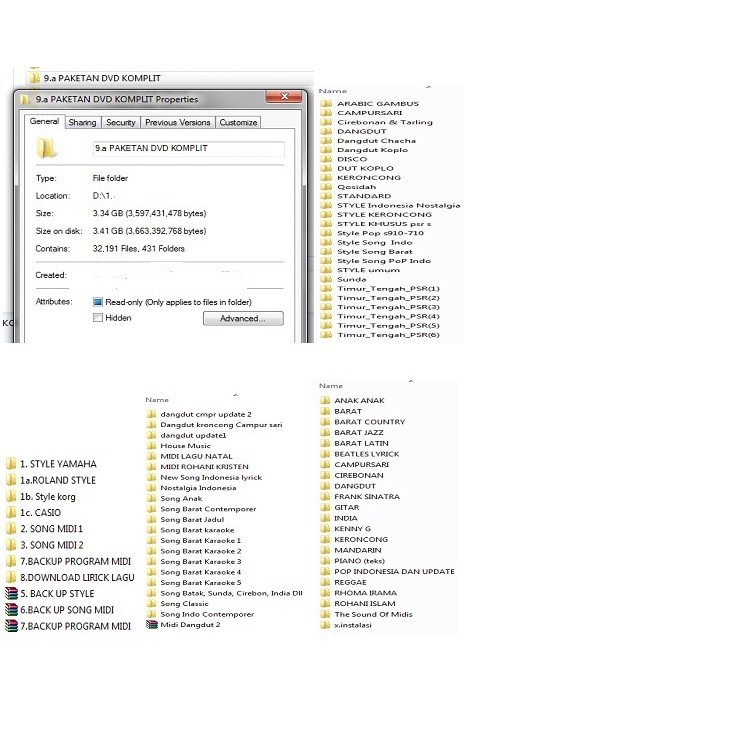Open the ARABIC GAMBUS folder icon
The width and height of the screenshot is (741, 741).
[326, 104]
